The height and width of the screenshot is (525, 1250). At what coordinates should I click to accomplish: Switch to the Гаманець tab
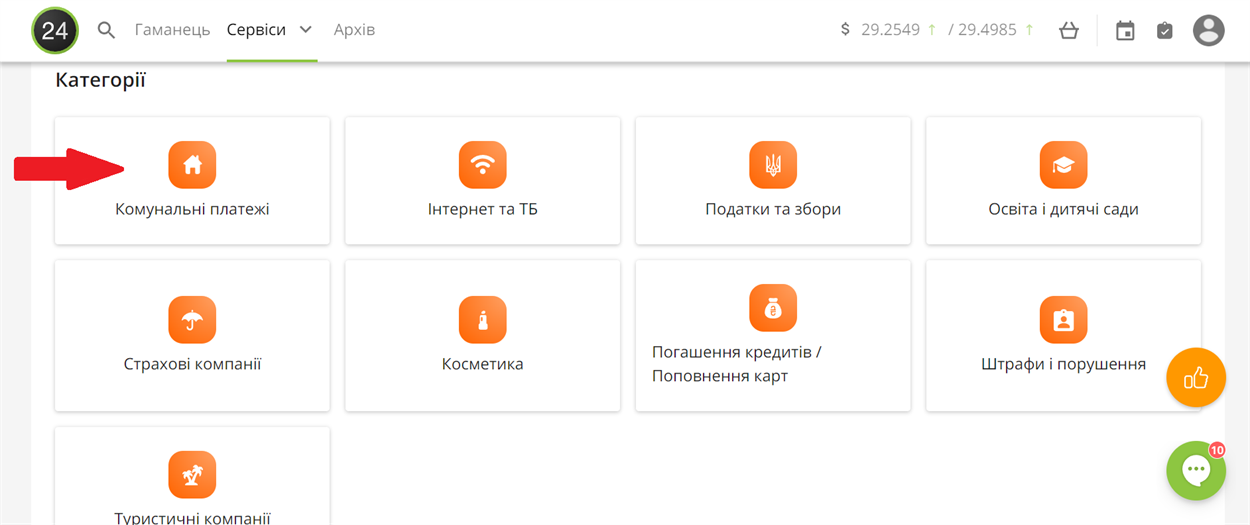click(172, 30)
